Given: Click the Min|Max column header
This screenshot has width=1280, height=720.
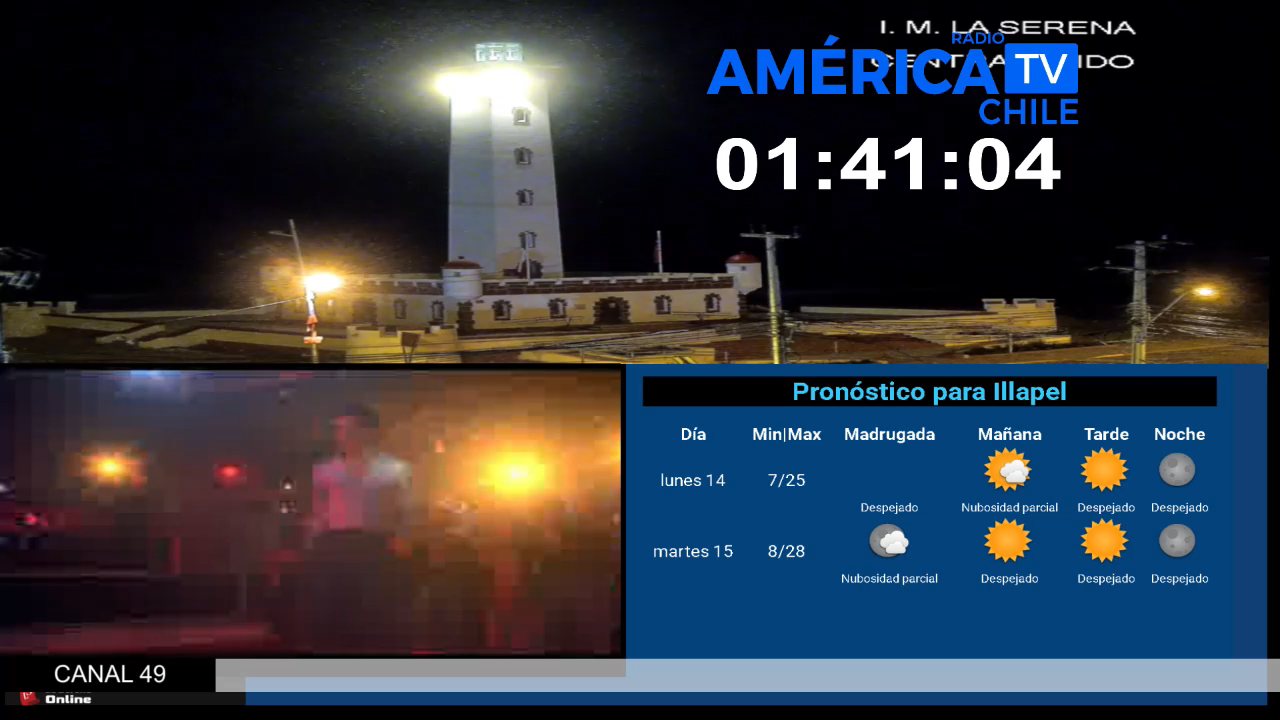Looking at the screenshot, I should tap(787, 434).
